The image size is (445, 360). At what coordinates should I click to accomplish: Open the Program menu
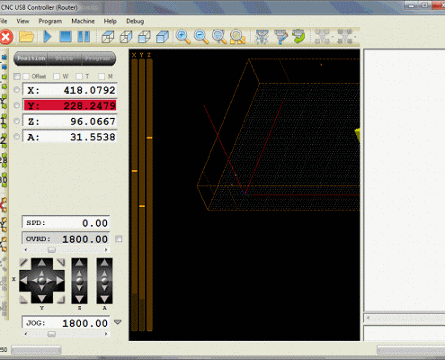[50, 21]
